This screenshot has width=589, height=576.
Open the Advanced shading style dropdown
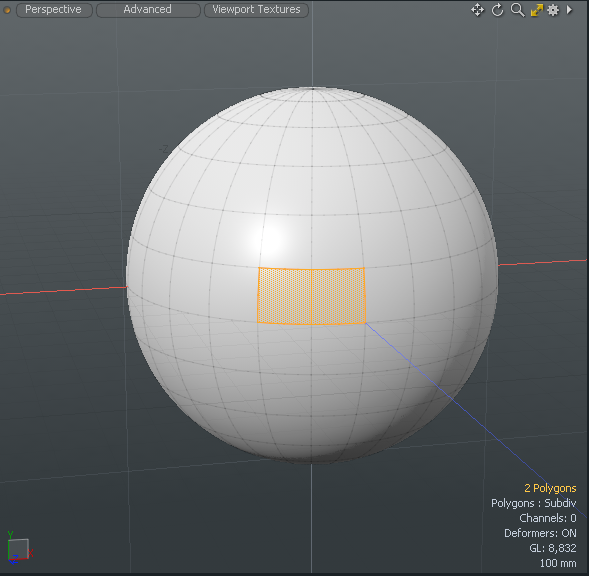(x=148, y=10)
